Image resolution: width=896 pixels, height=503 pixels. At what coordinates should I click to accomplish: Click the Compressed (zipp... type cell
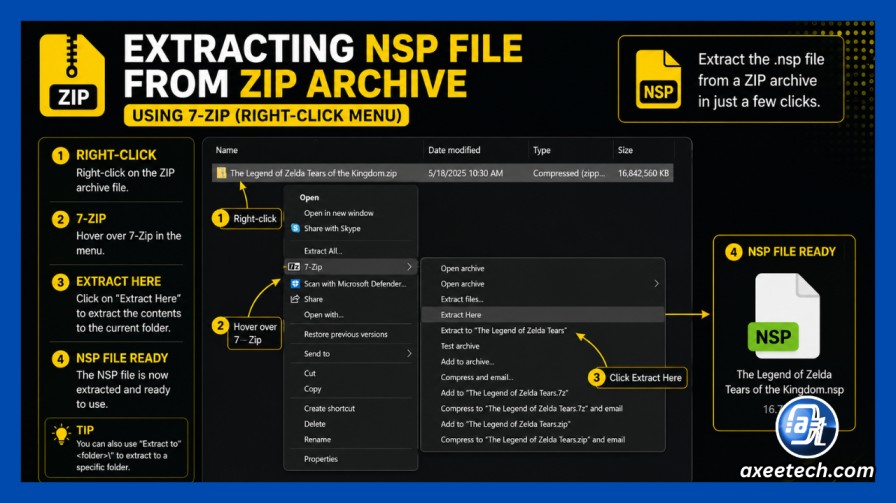569,173
